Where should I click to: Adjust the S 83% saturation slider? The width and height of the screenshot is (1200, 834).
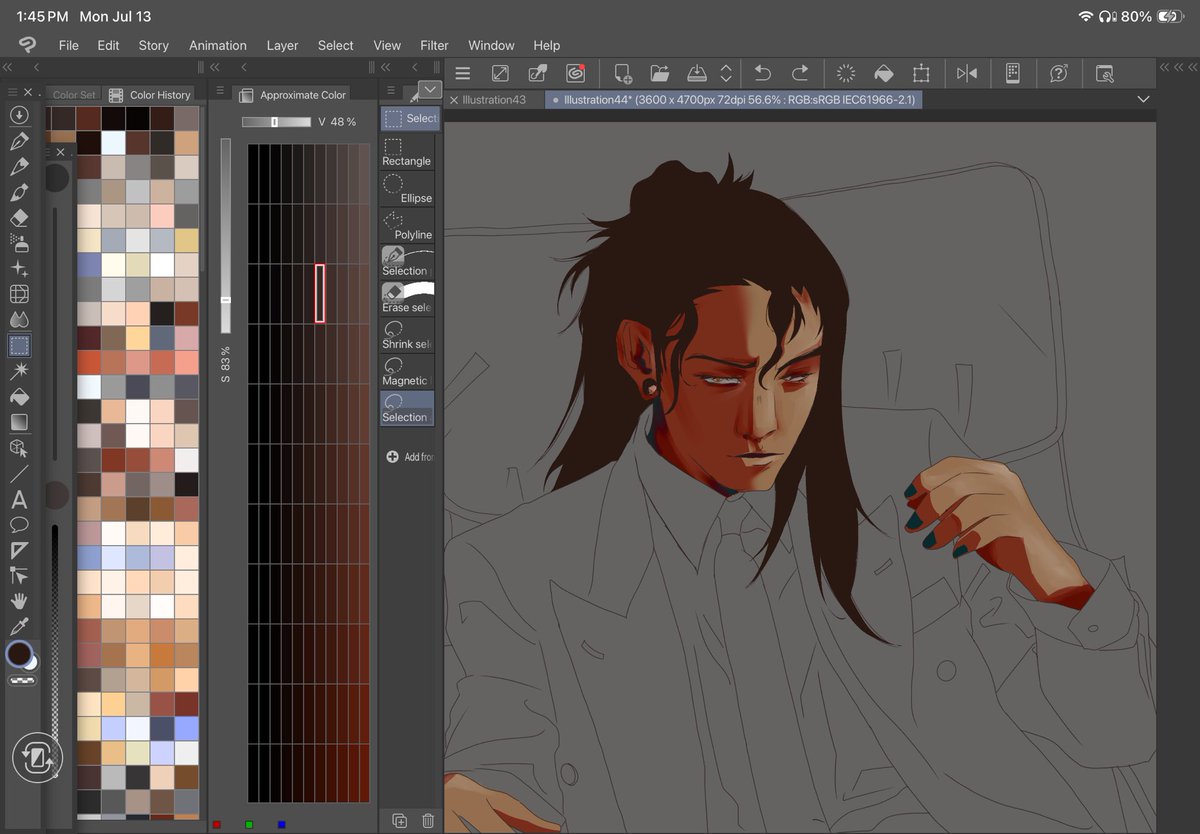point(226,235)
